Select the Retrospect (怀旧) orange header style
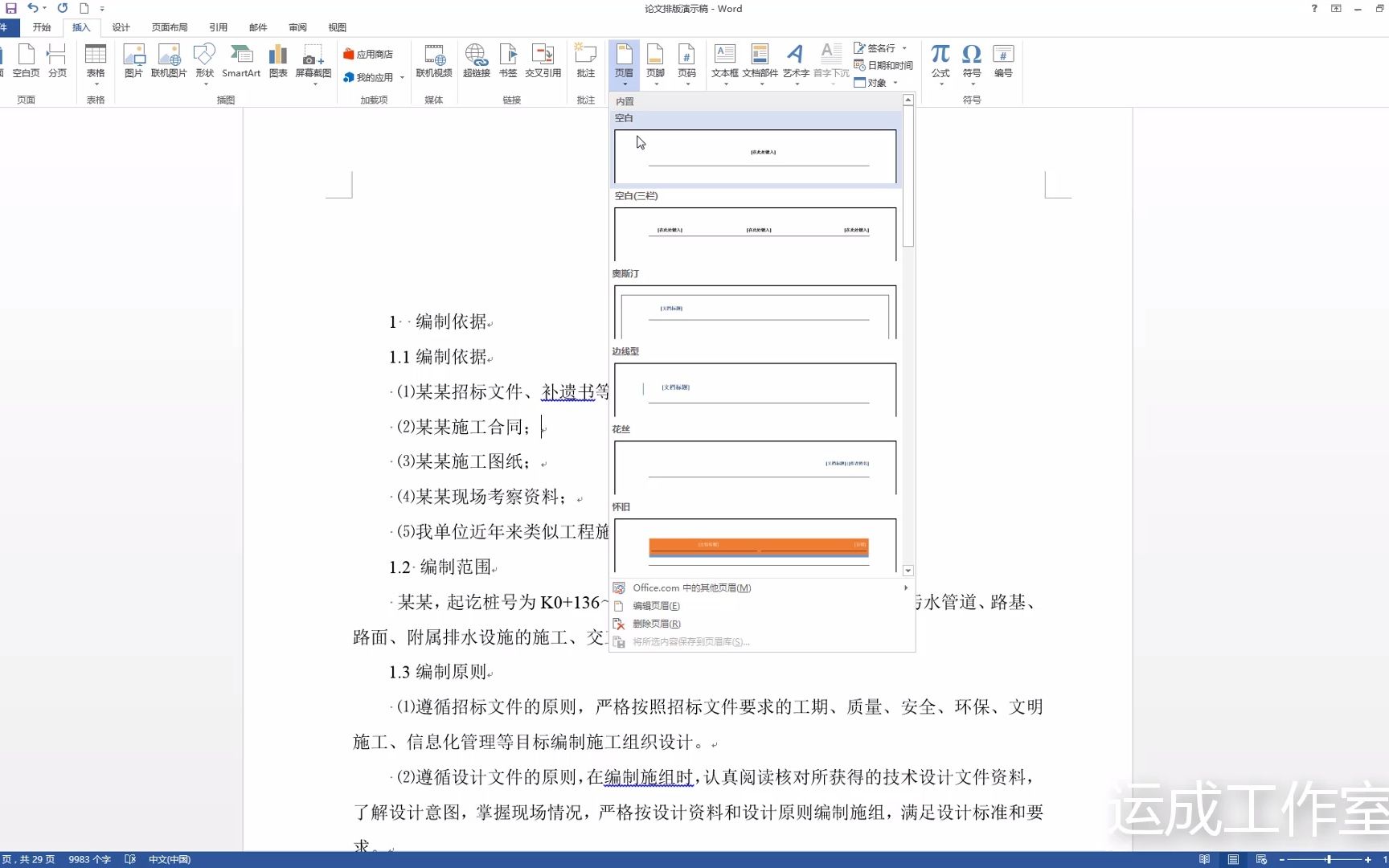The width and height of the screenshot is (1389, 868). pos(755,546)
